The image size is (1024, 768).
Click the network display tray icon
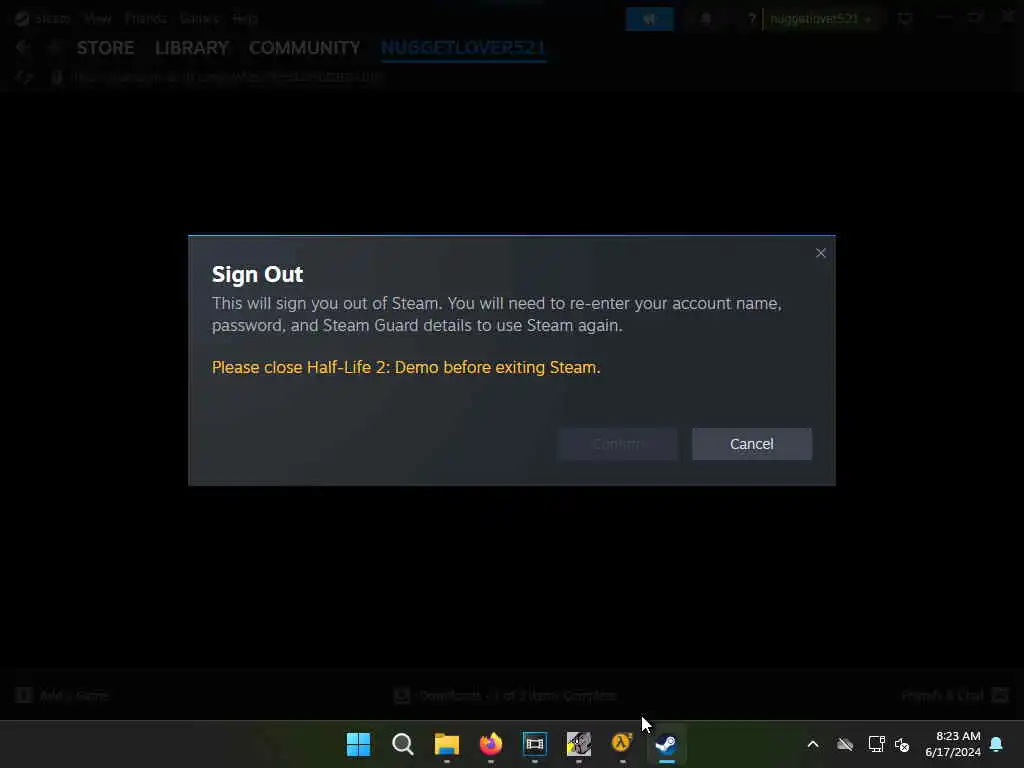tap(876, 744)
